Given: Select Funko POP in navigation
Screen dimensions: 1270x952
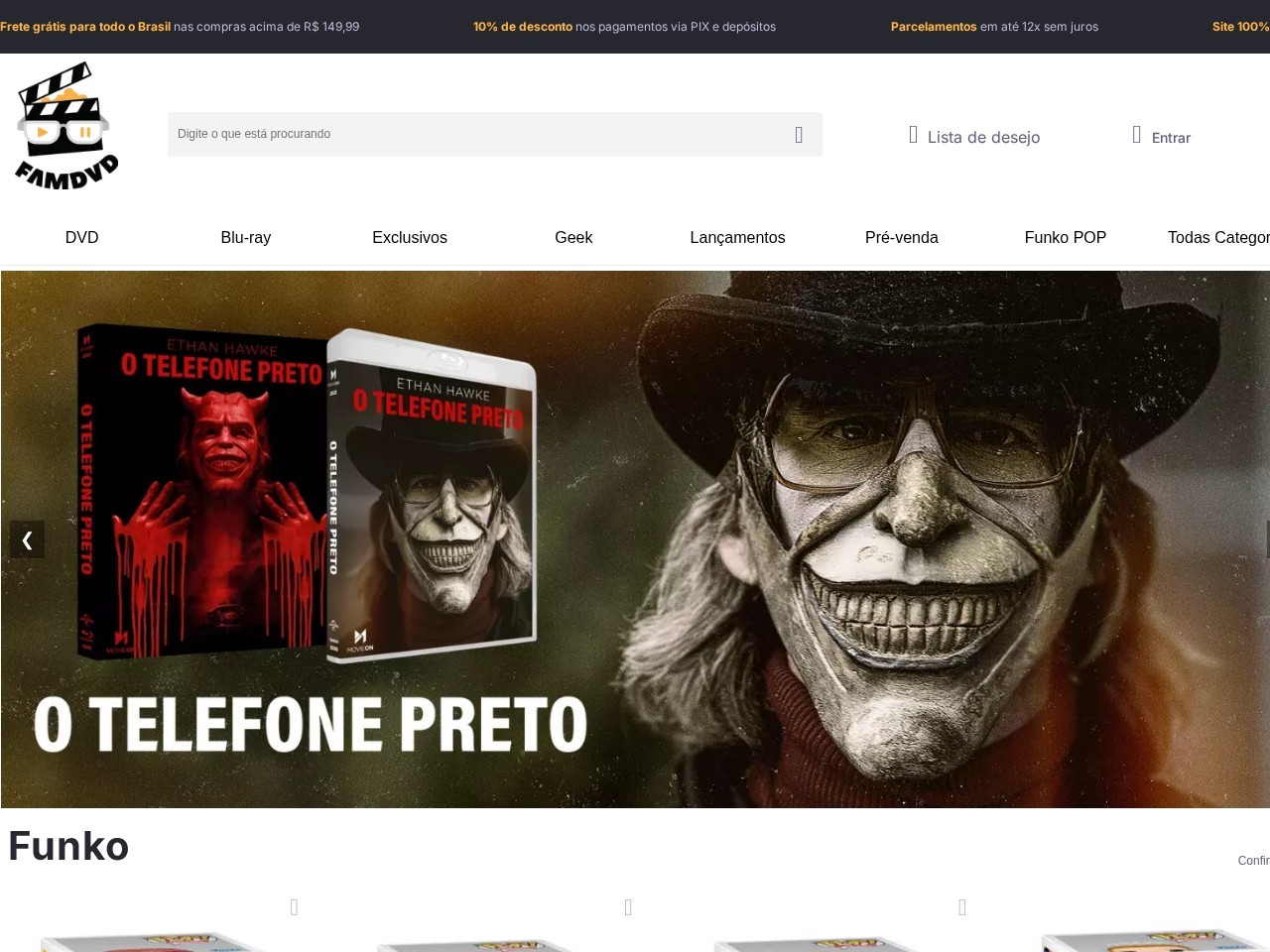Looking at the screenshot, I should [1066, 237].
